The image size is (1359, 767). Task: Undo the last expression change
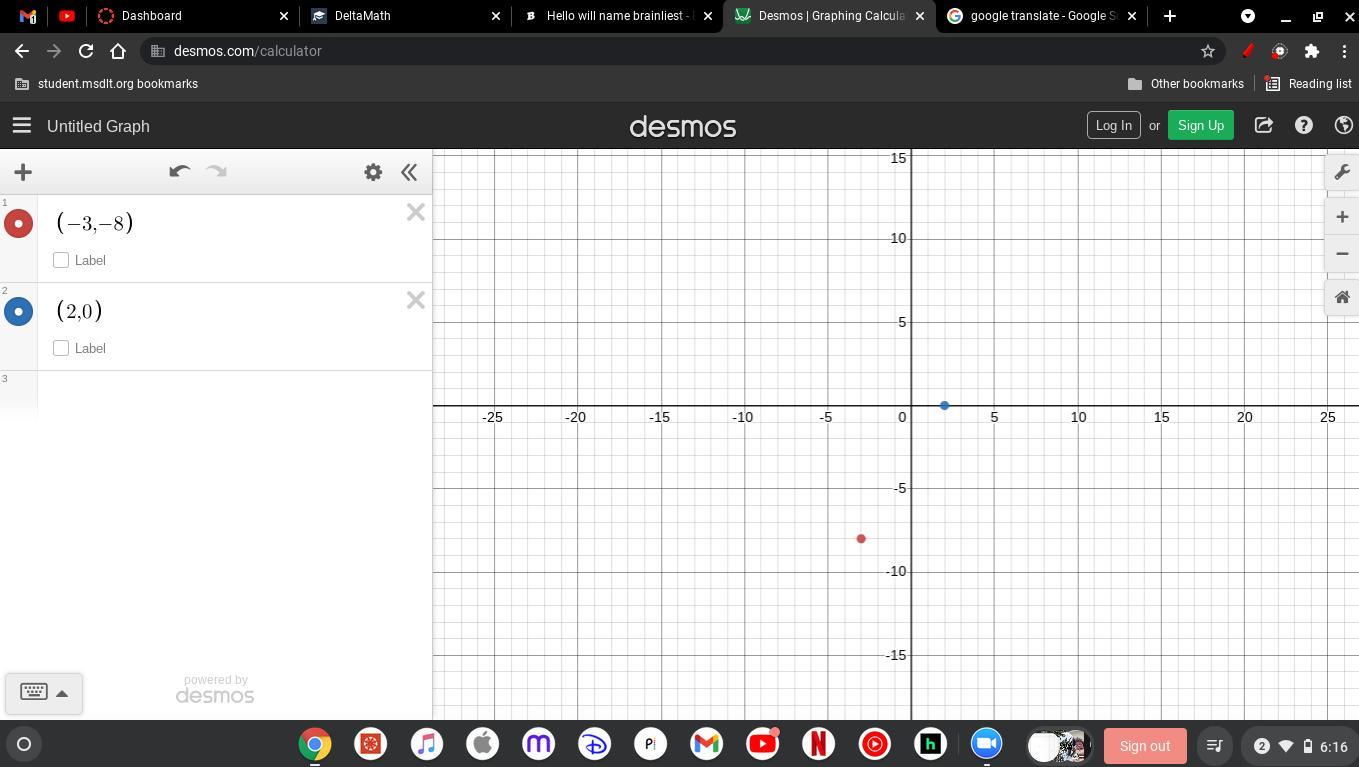179,172
